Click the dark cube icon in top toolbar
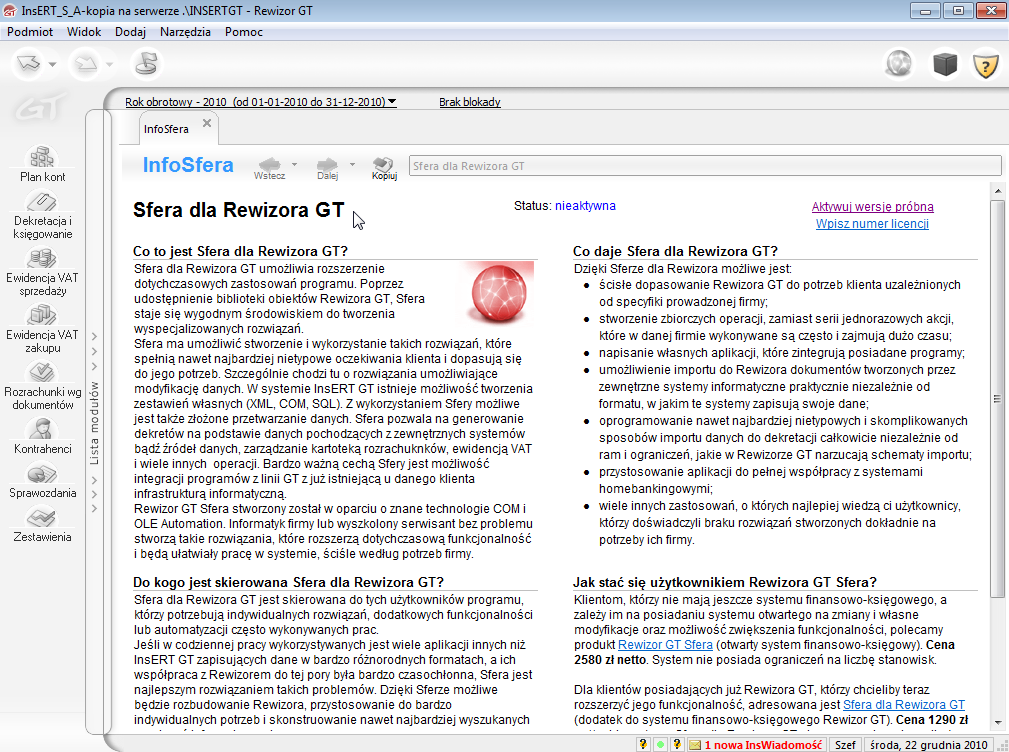Screen dimensions: 1009x752 tap(945, 65)
